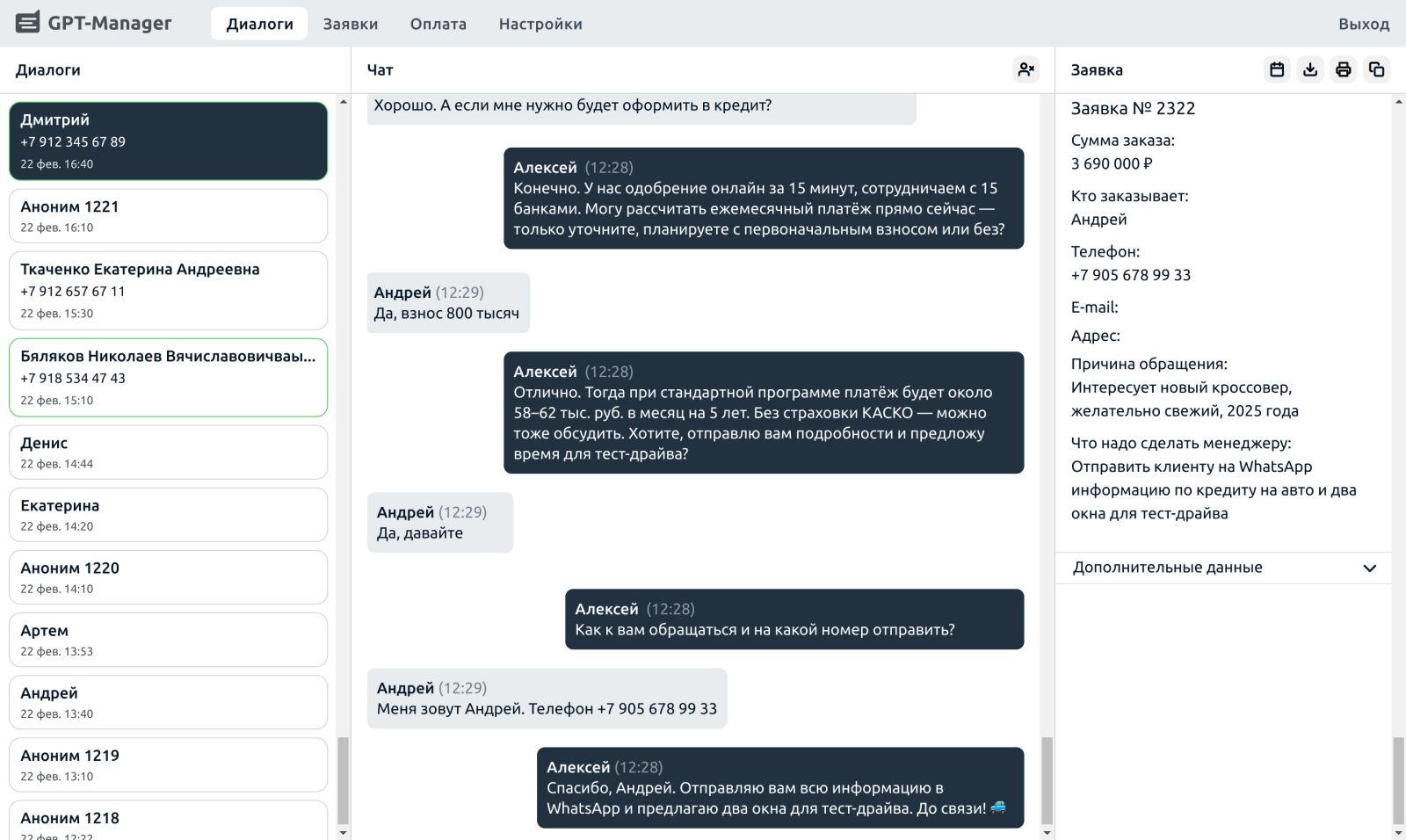Click the GPT-Manager logo icon

(x=28, y=23)
